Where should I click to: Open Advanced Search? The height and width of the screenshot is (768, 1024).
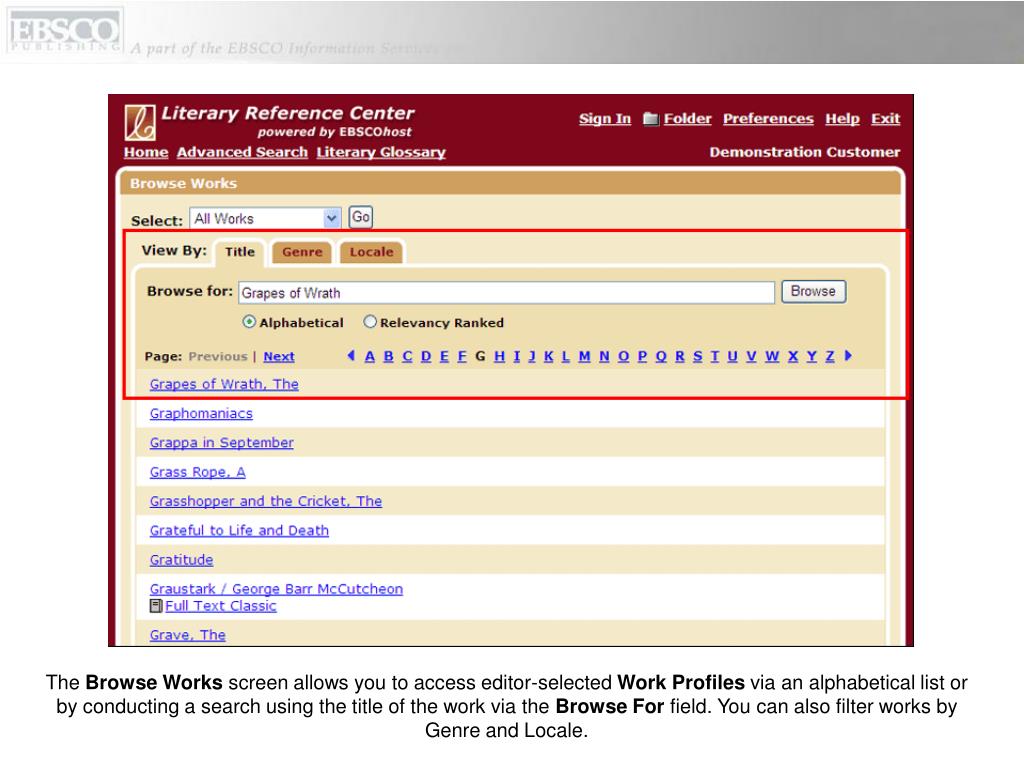pyautogui.click(x=242, y=152)
